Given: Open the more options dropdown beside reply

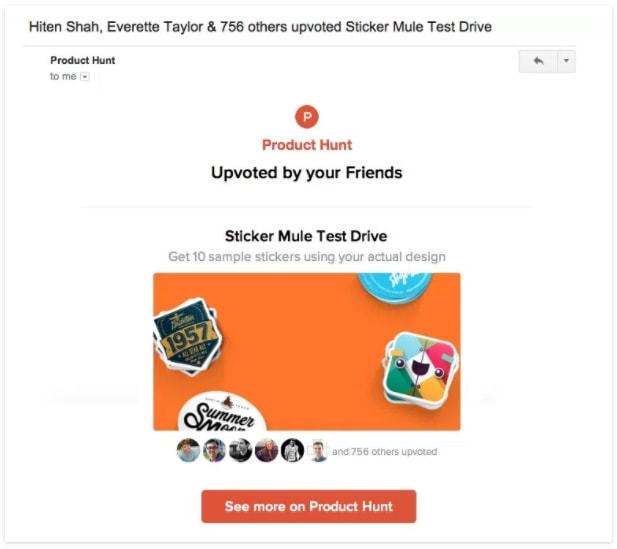Looking at the screenshot, I should point(566,61).
